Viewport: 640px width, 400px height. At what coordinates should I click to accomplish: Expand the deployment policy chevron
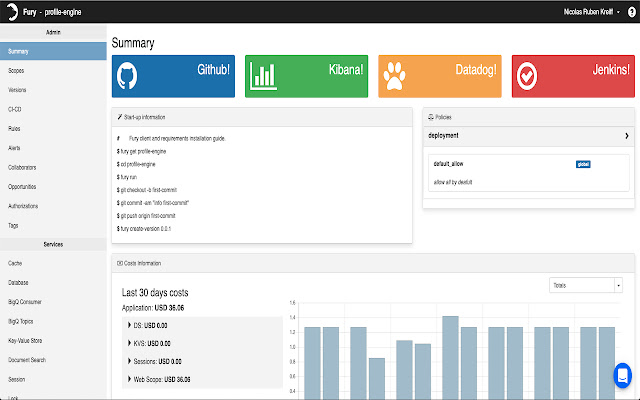point(627,136)
